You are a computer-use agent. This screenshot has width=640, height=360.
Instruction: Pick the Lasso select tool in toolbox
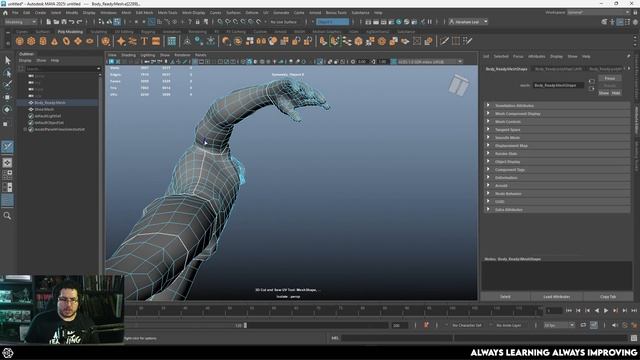tap(7, 73)
